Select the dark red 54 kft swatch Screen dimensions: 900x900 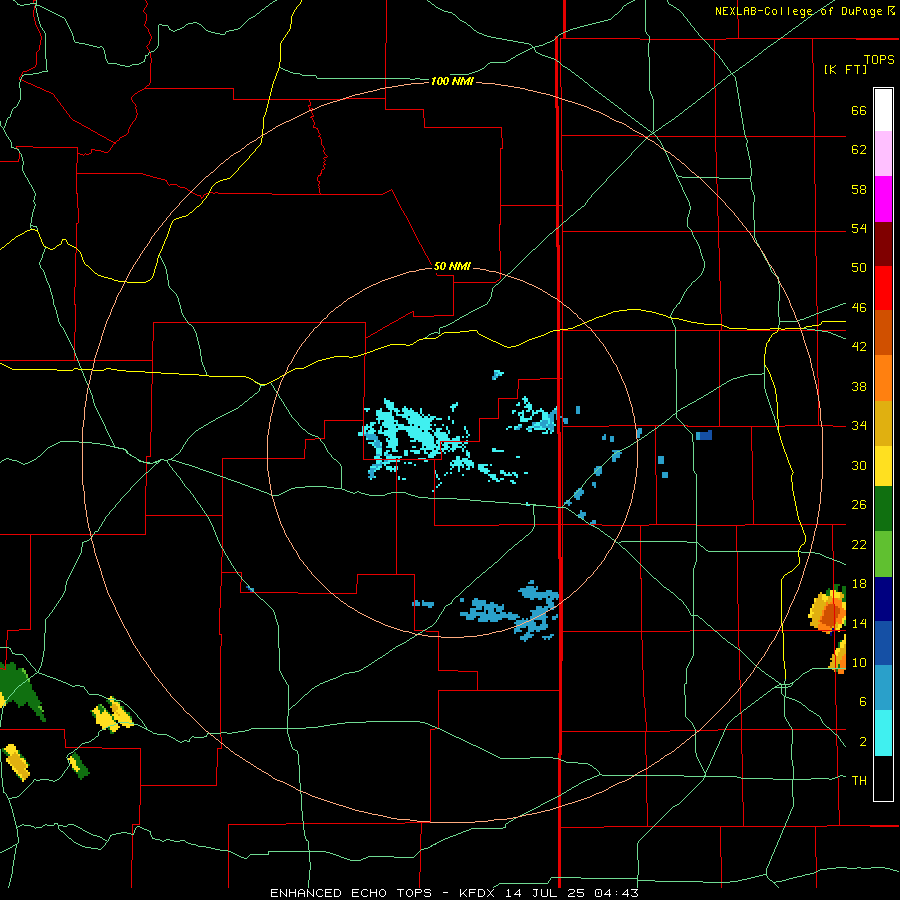tap(883, 243)
